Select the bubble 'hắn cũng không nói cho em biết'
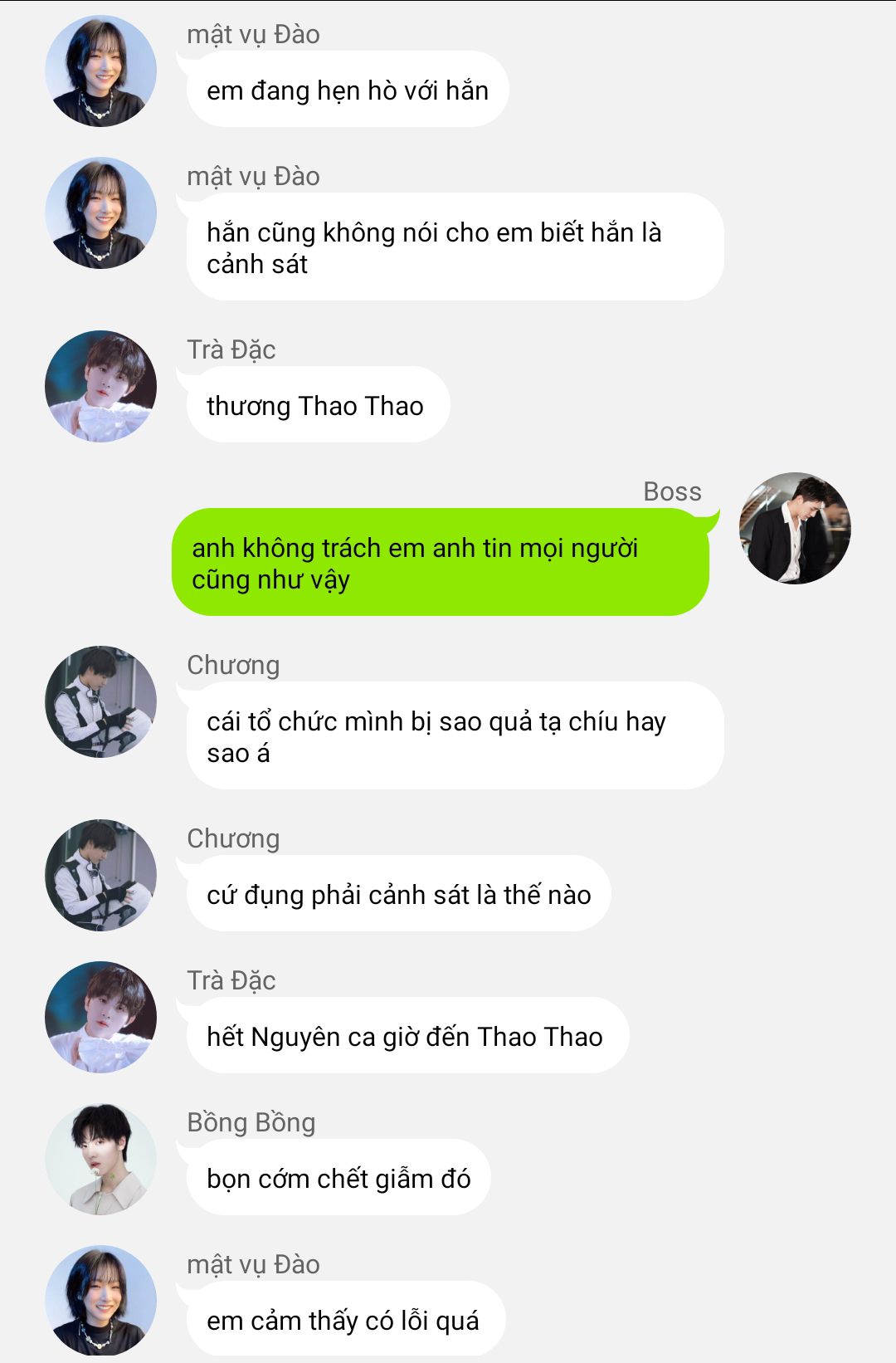896x1363 pixels. pyautogui.click(x=455, y=247)
